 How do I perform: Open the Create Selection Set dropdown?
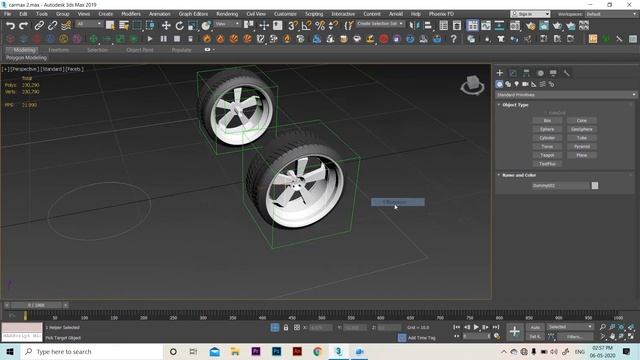click(x=380, y=24)
